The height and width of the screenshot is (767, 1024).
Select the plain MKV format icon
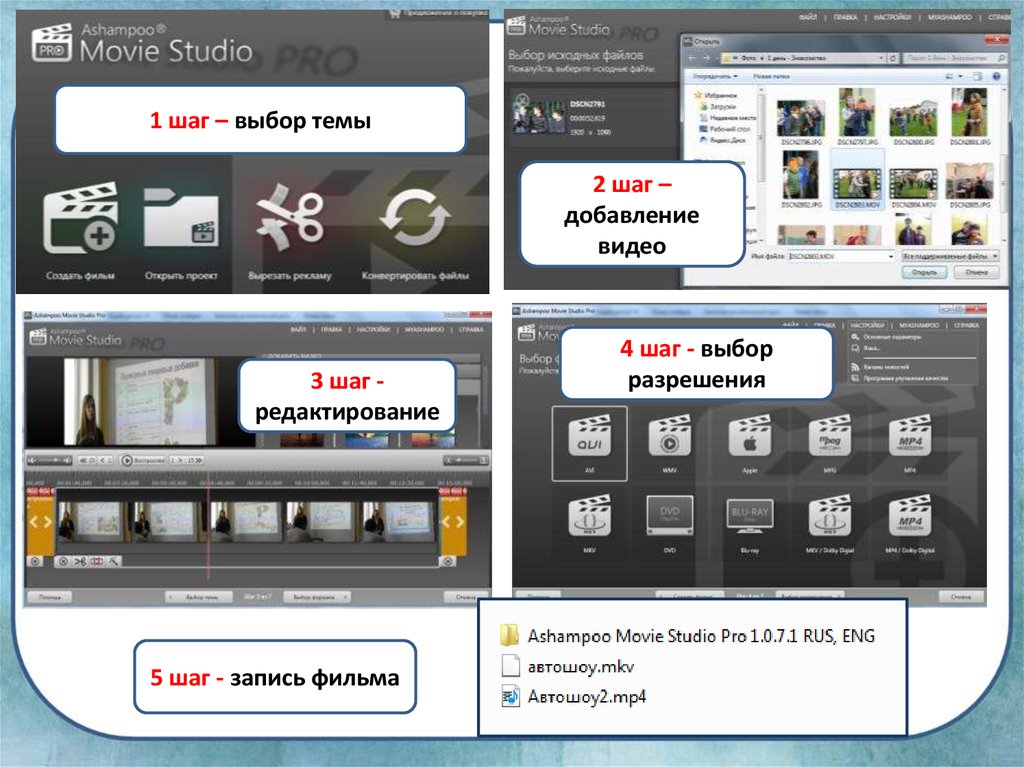click(590, 516)
